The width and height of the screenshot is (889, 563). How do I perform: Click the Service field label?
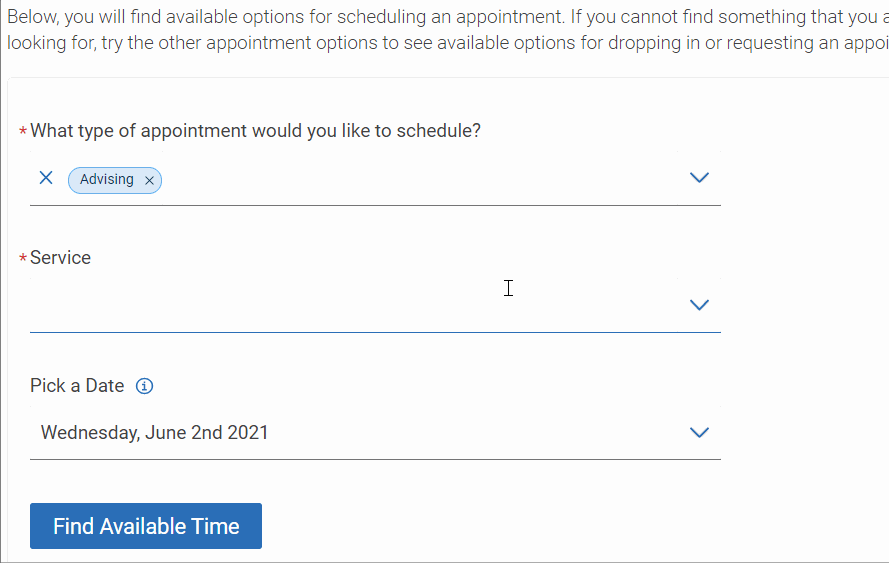[60, 258]
